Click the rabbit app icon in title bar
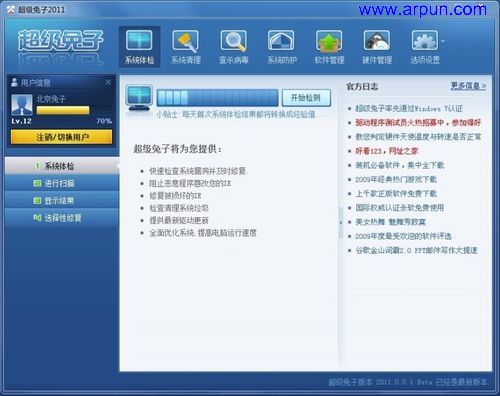Image resolution: width=500 pixels, height=396 pixels. pos(11,10)
